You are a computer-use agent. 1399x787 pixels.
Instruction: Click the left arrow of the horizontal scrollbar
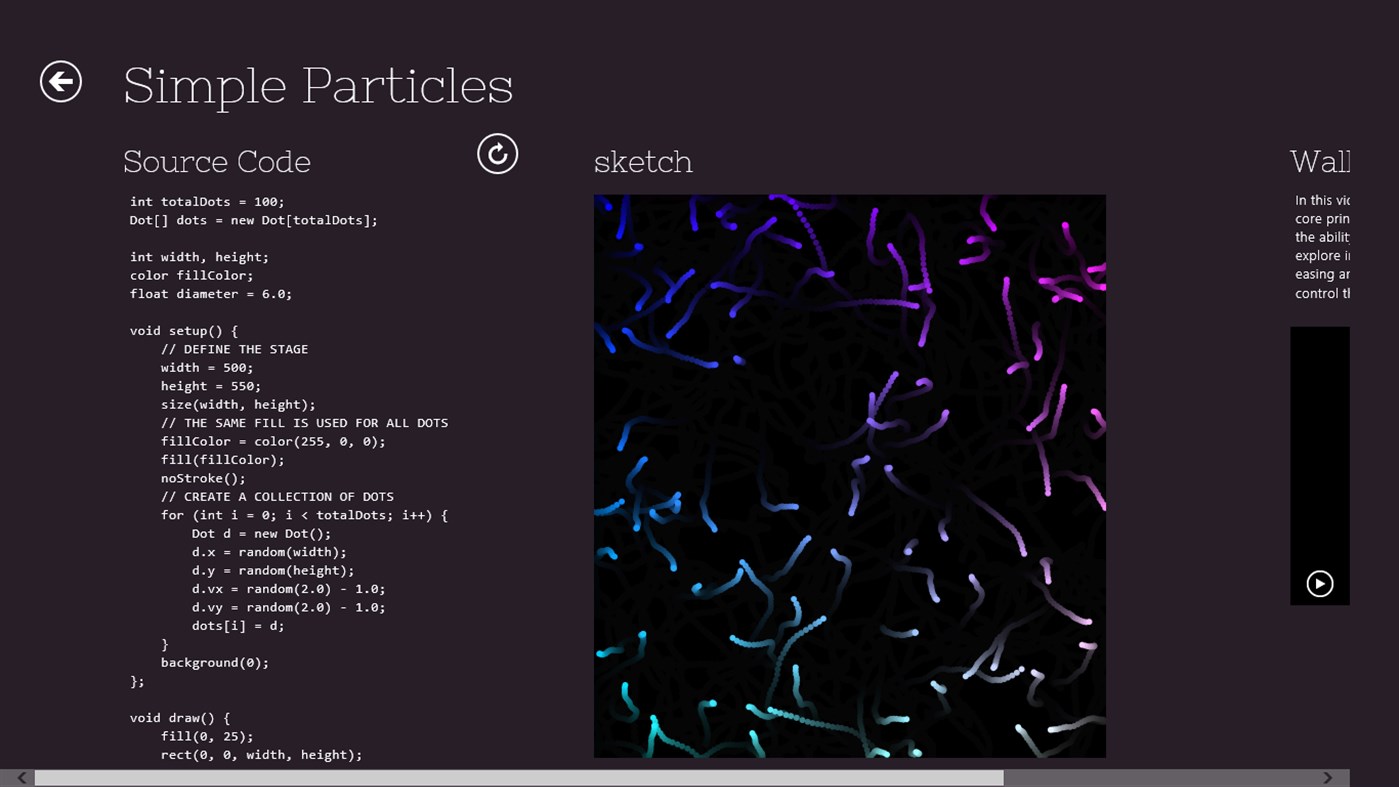19,778
